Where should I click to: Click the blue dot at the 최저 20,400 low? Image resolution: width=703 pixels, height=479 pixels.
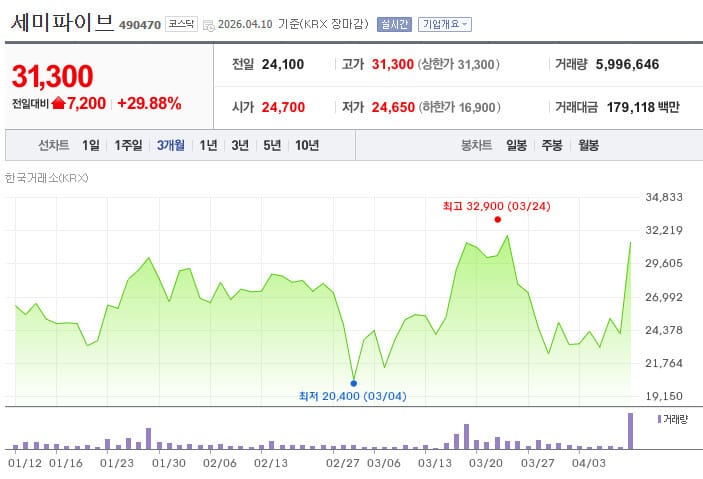(353, 382)
